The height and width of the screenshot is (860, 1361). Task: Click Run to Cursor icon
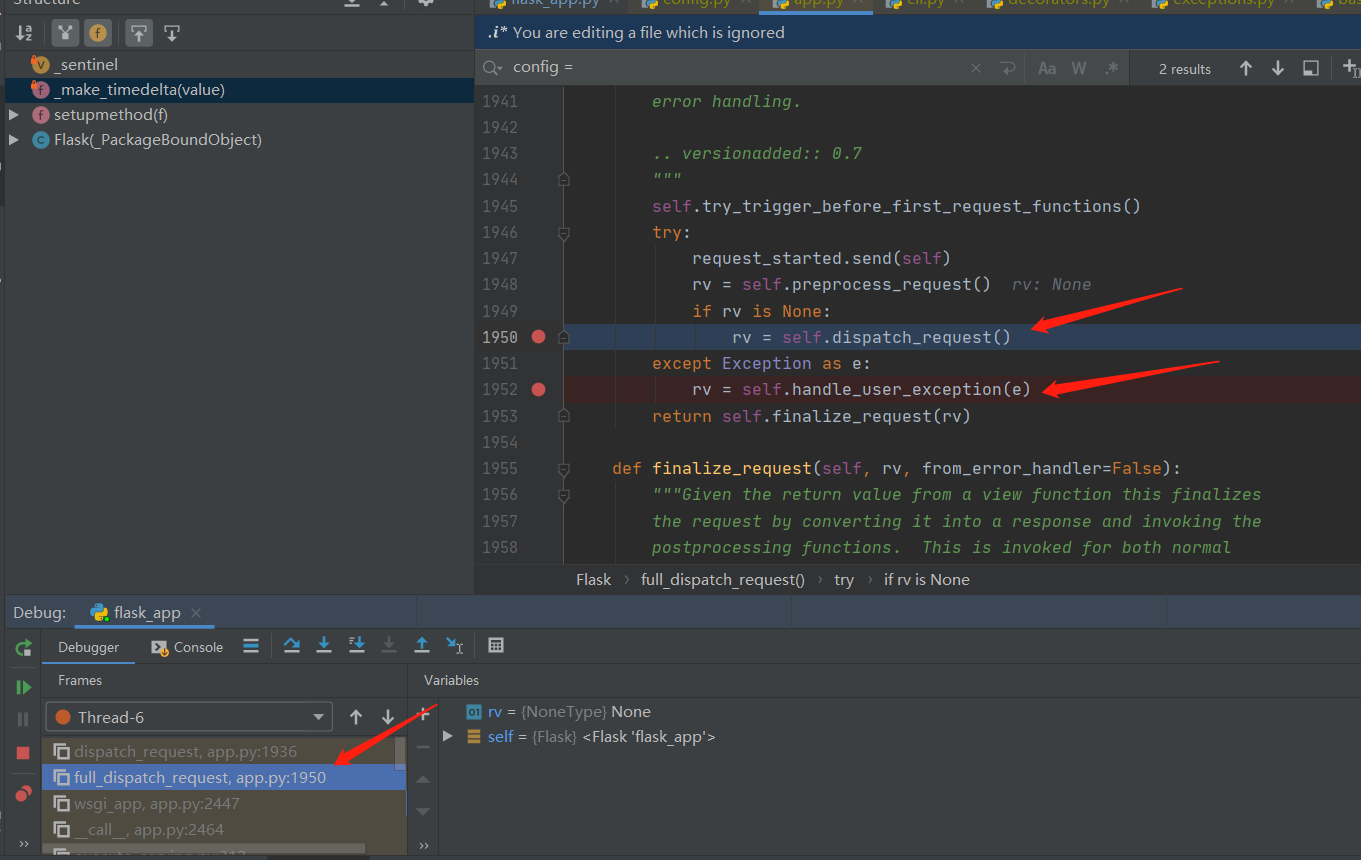(455, 646)
